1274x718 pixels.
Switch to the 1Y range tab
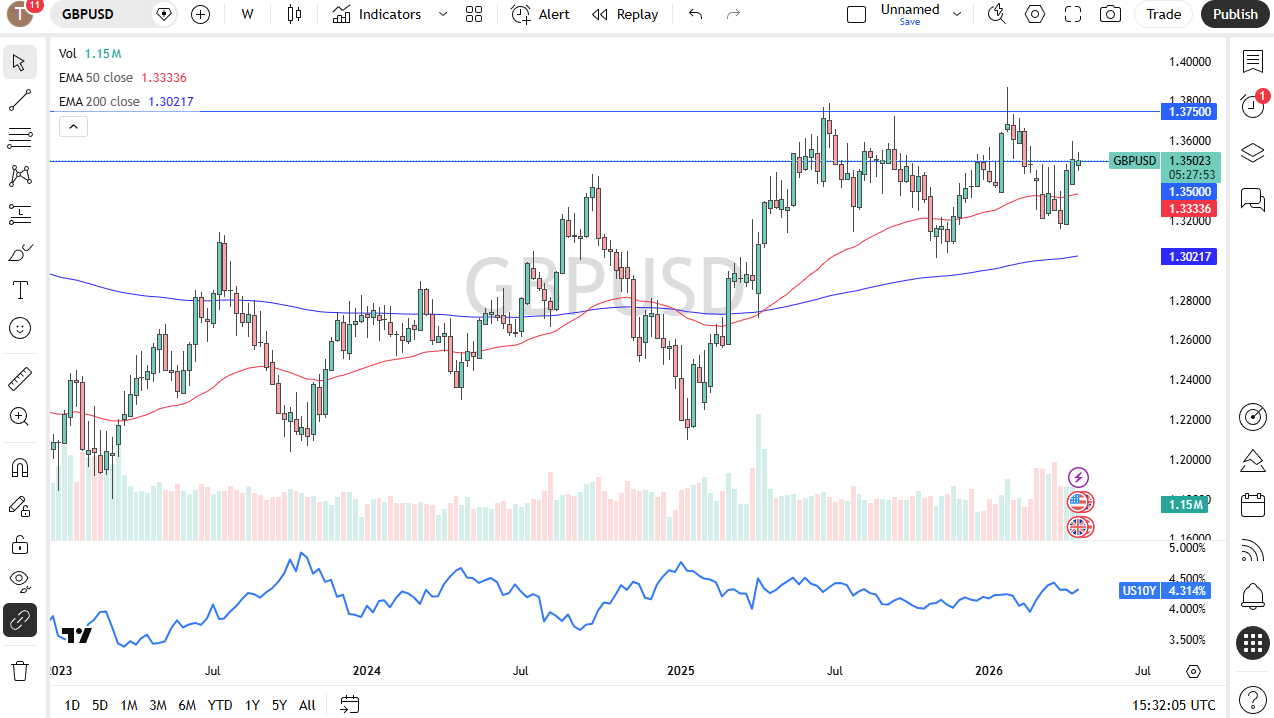point(252,705)
